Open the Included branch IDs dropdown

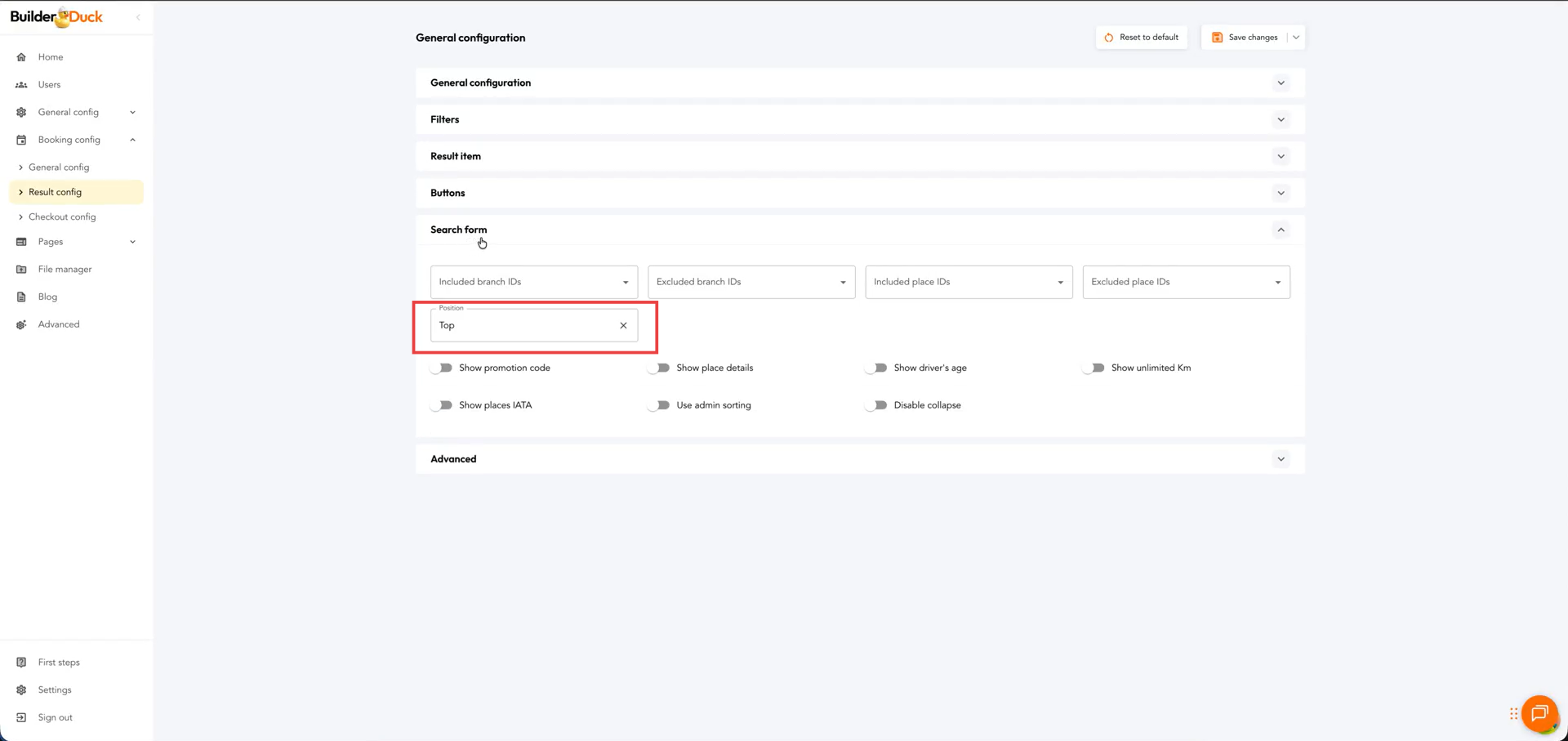click(533, 282)
